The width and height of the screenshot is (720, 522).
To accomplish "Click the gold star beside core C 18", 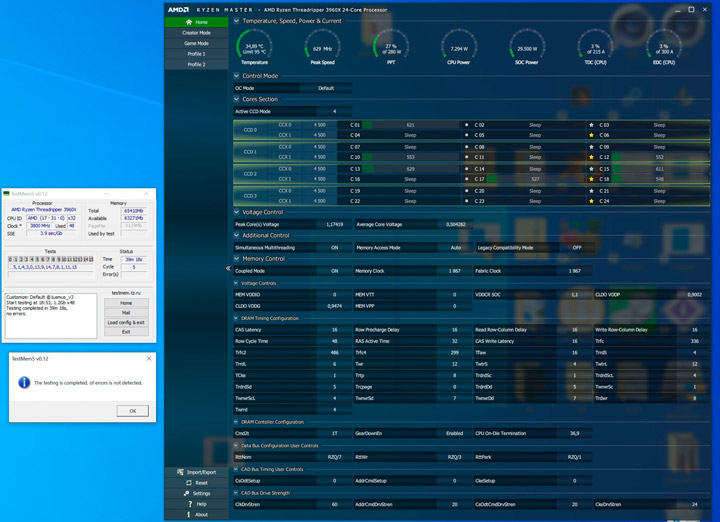I will tap(591, 179).
